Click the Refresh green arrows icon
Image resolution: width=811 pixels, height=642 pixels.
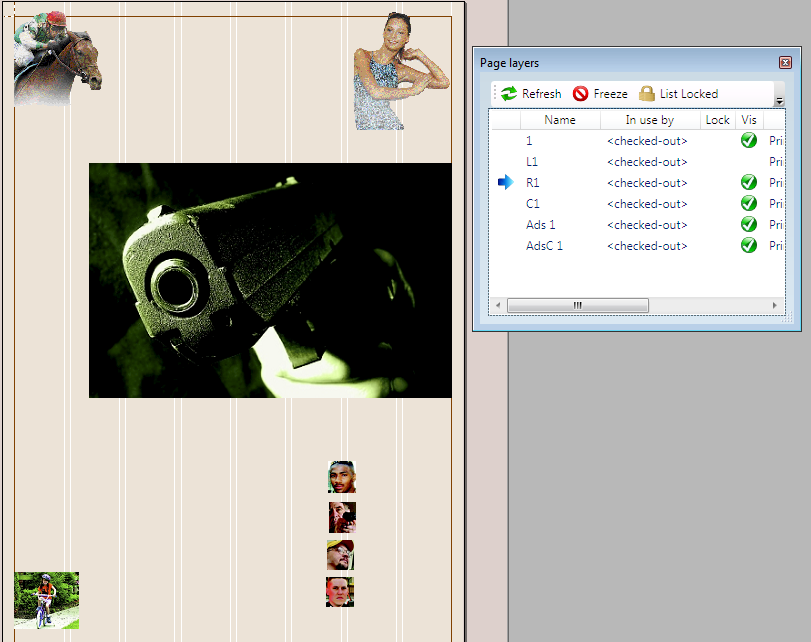pos(509,94)
